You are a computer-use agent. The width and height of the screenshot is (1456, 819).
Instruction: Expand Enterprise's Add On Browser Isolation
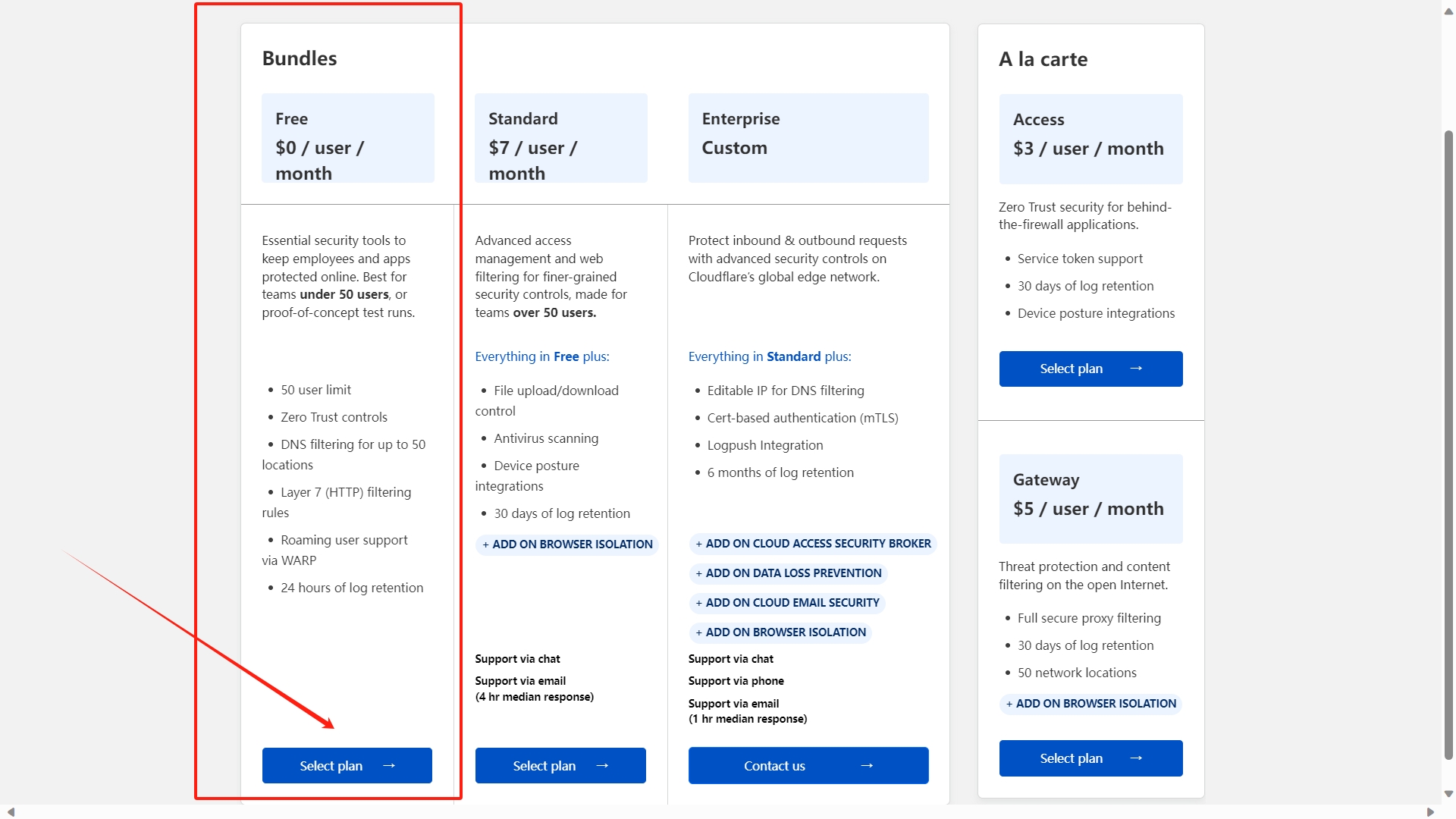[x=780, y=632]
